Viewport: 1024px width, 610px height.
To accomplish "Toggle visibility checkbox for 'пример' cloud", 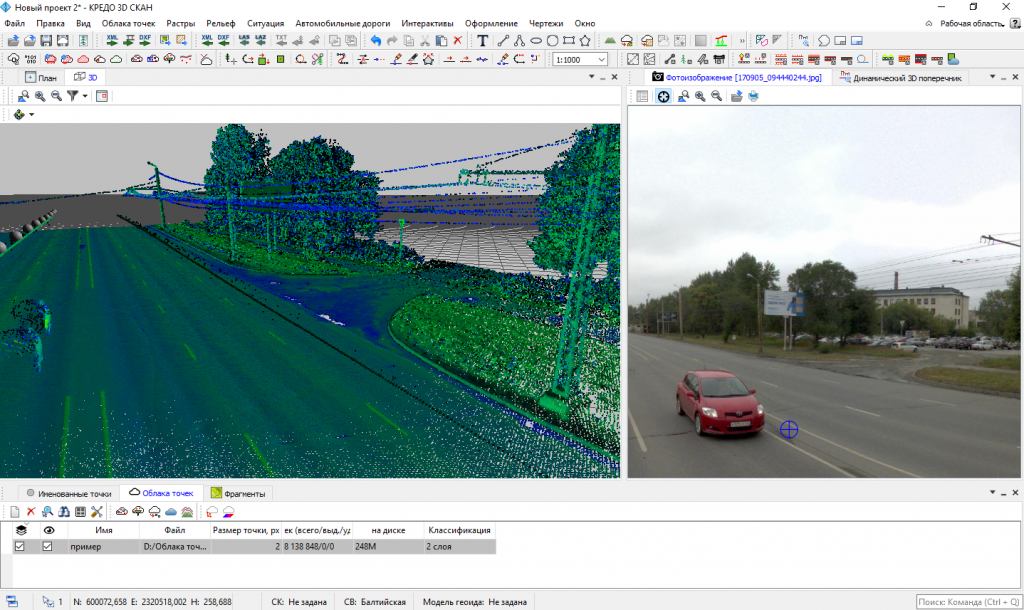I will tap(47, 546).
